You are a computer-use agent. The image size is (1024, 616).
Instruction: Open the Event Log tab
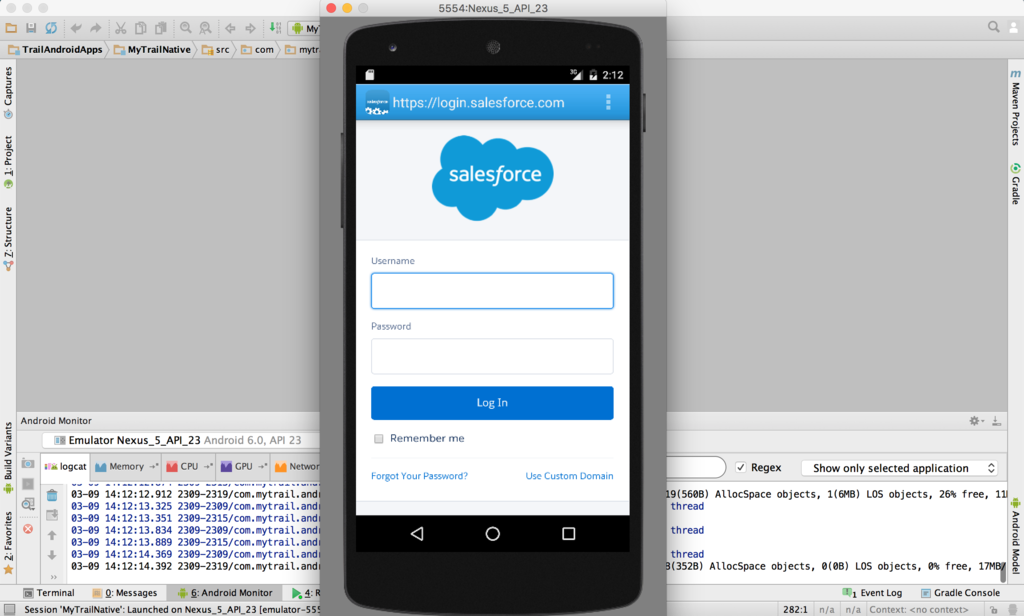click(872, 592)
